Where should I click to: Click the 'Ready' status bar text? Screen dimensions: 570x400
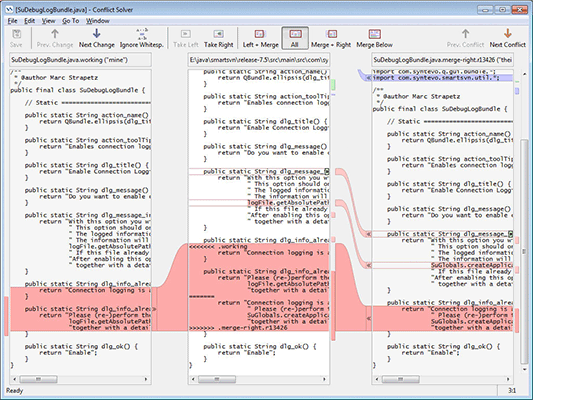coord(15,391)
